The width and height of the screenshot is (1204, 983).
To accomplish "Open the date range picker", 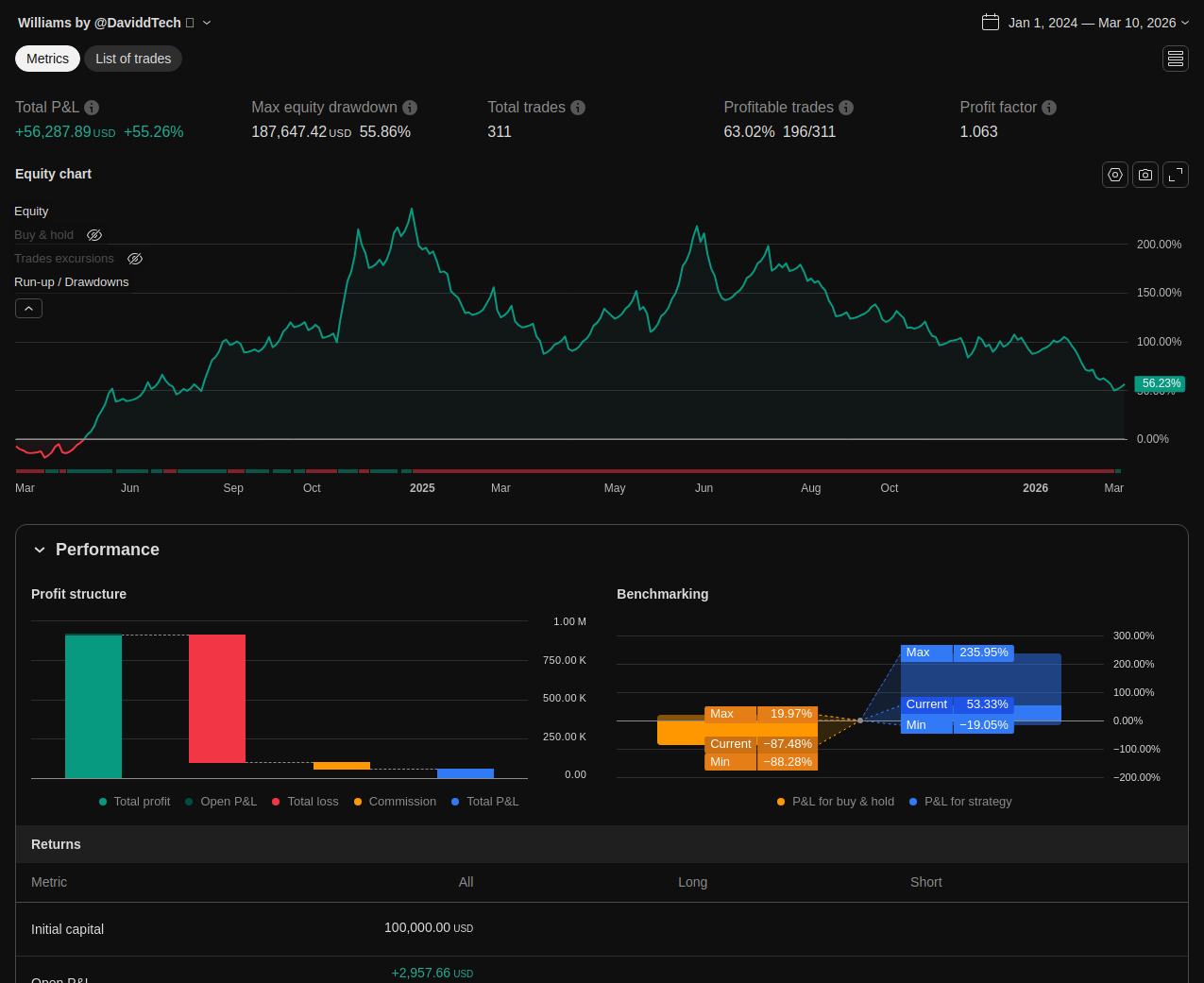I will [x=1085, y=23].
